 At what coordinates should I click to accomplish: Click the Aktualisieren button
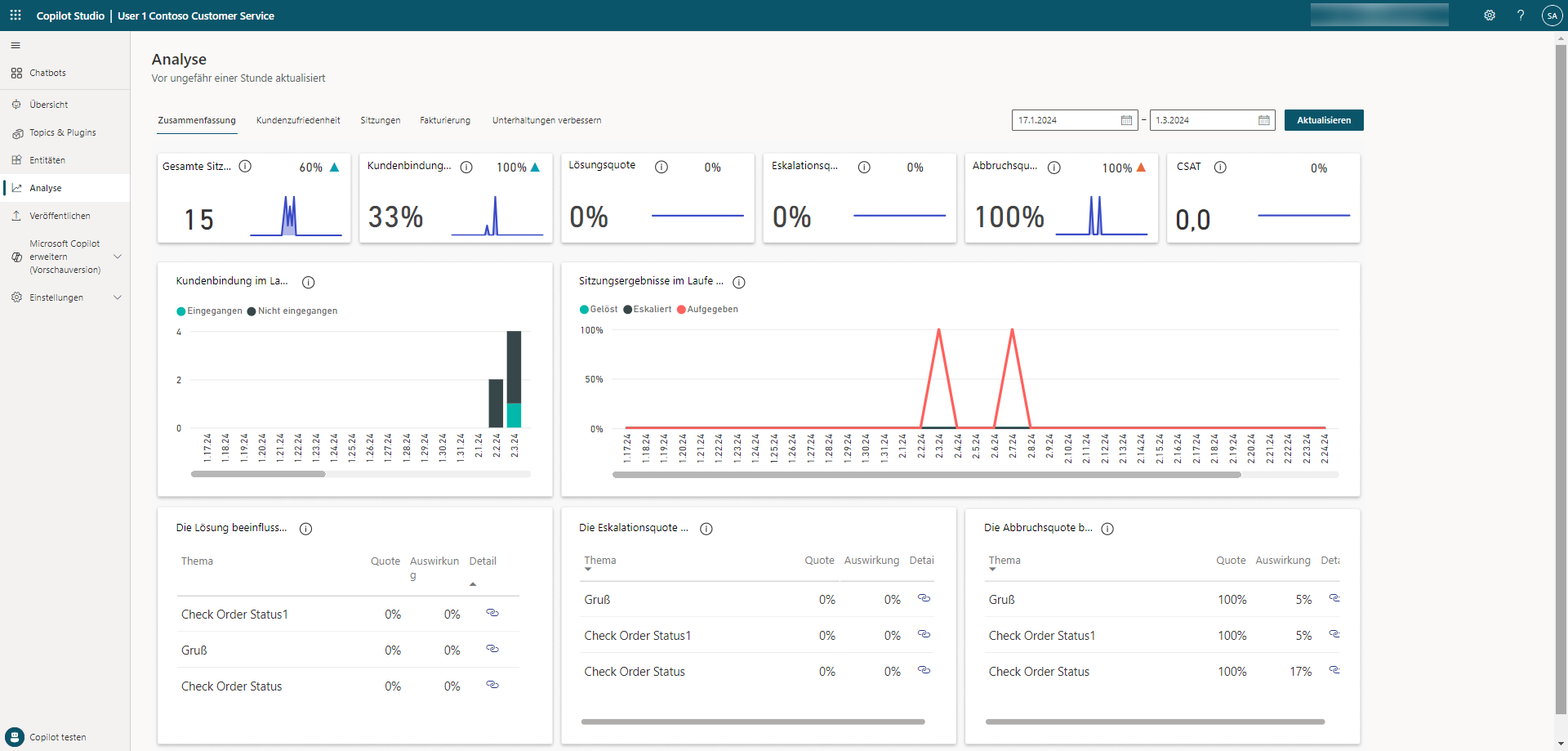(x=1324, y=120)
